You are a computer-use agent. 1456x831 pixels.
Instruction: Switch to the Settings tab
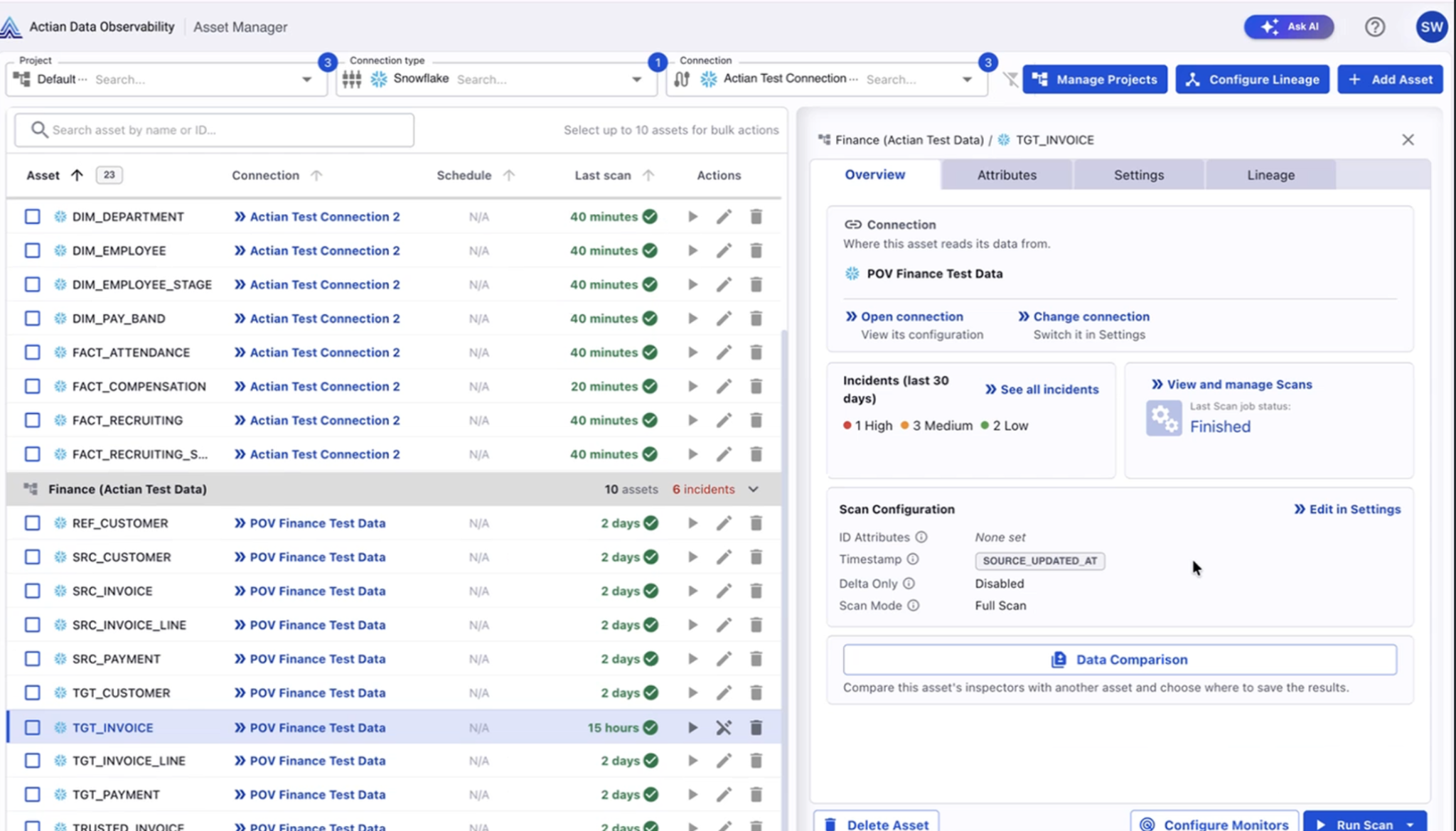[1139, 175]
